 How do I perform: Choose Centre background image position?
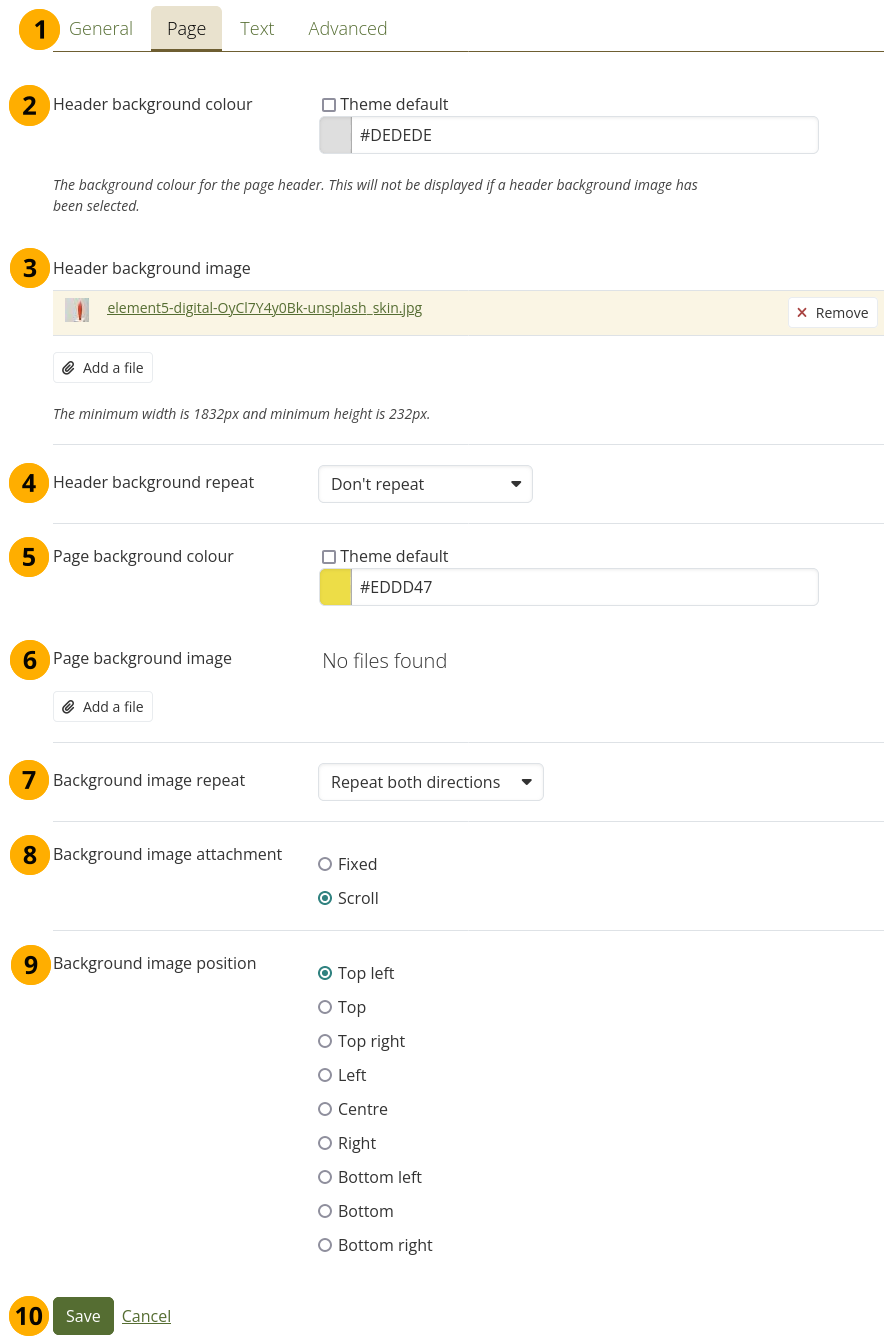325,1109
